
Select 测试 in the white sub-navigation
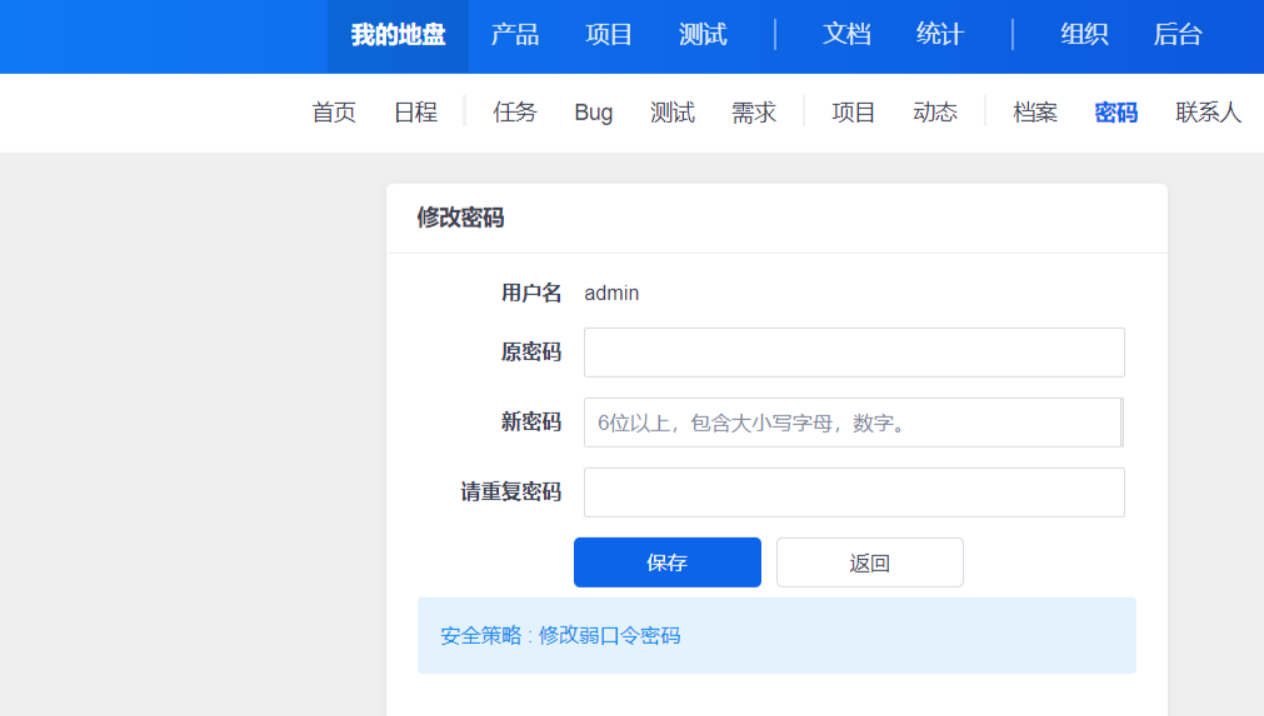672,113
